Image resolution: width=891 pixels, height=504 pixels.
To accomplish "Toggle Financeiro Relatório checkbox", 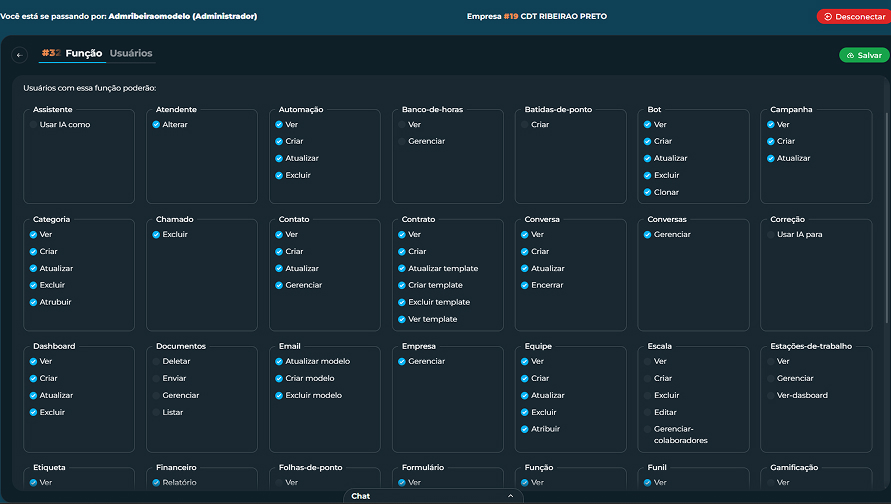I will tap(156, 482).
